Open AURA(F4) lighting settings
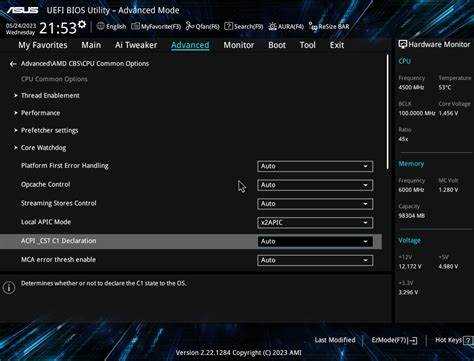This screenshot has height=361, width=474. click(x=286, y=26)
